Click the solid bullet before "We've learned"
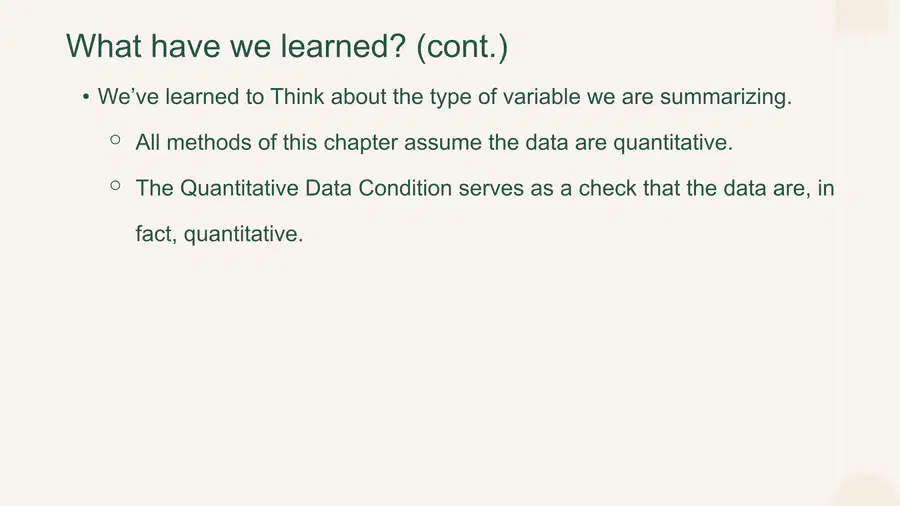900x506 pixels. click(x=86, y=96)
